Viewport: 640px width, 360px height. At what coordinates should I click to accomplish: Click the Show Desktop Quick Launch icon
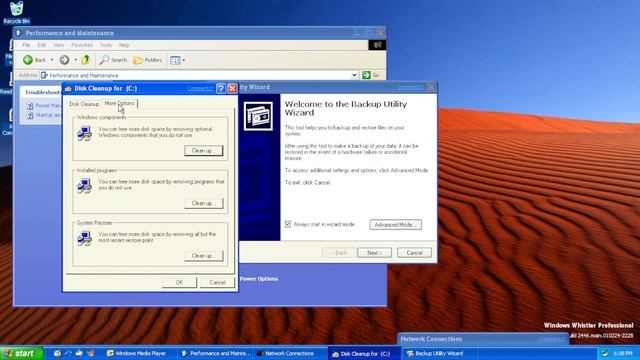coord(80,353)
